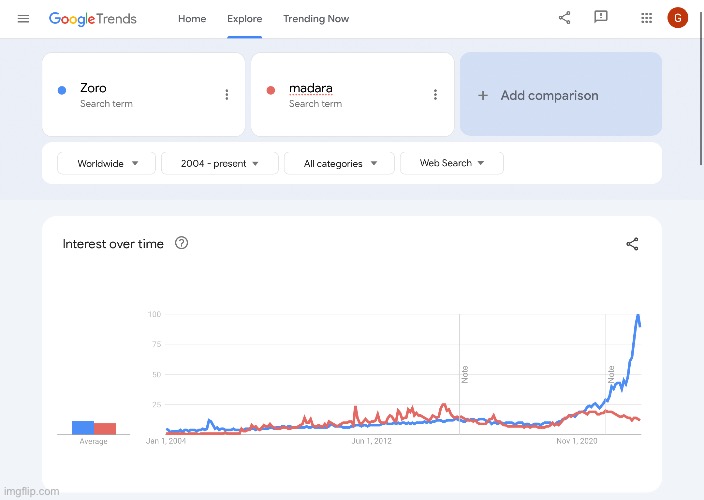Click the Search term label under Zoro

(106, 104)
